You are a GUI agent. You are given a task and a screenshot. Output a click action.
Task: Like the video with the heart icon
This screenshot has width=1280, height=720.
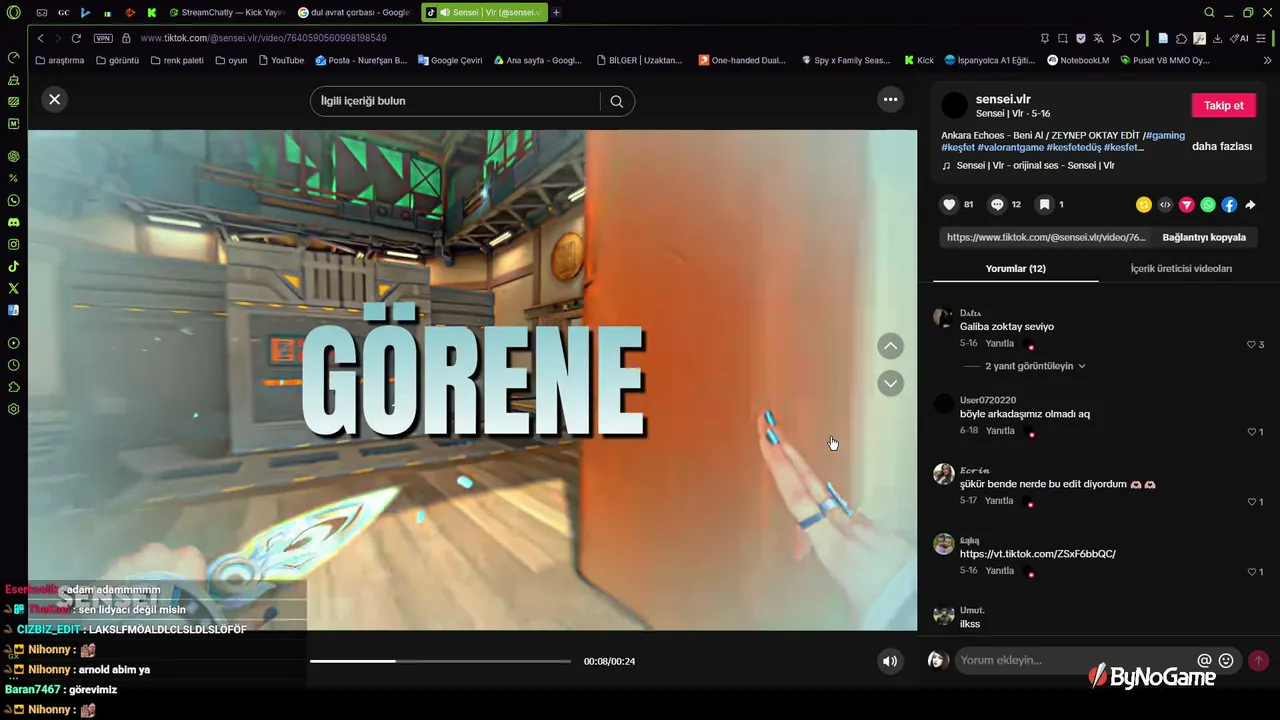(x=949, y=204)
